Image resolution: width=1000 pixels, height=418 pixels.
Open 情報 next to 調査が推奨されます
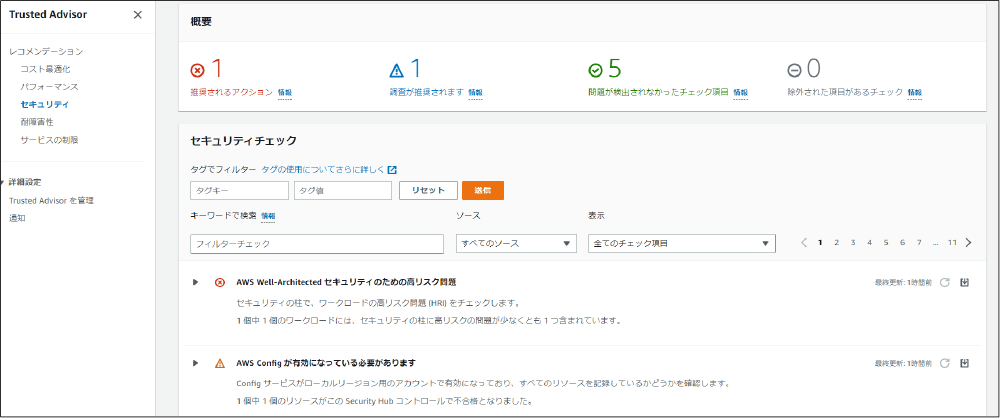(476, 93)
